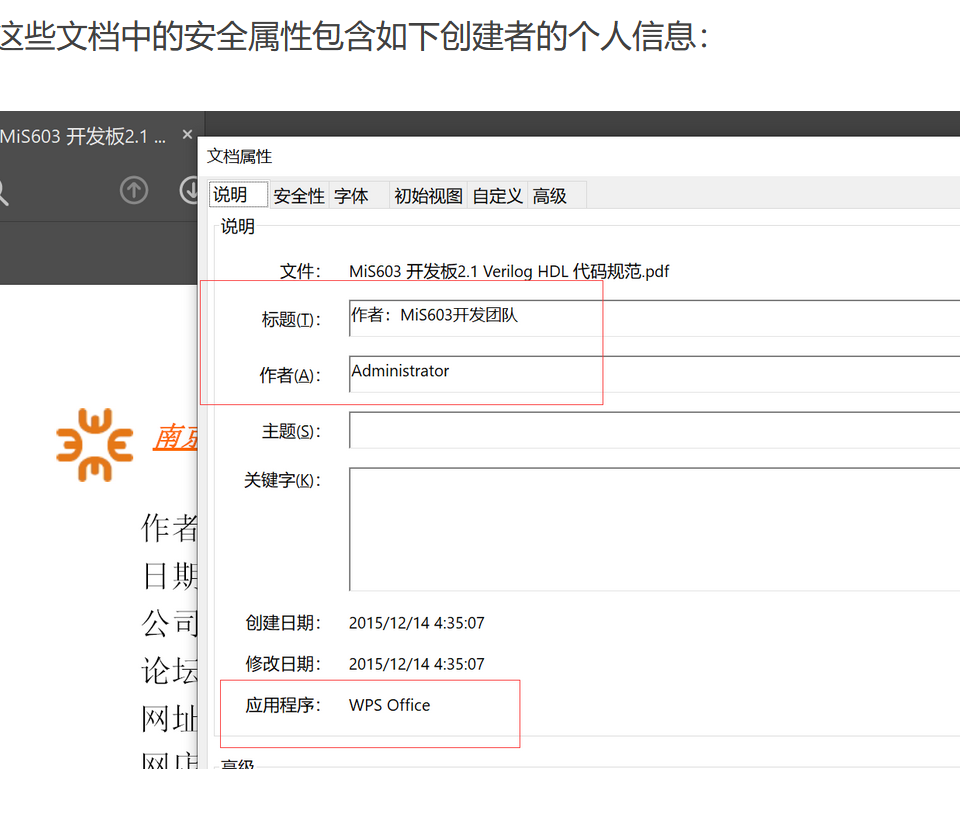Click the 应用程序 label
The height and width of the screenshot is (823, 960).
point(282,705)
